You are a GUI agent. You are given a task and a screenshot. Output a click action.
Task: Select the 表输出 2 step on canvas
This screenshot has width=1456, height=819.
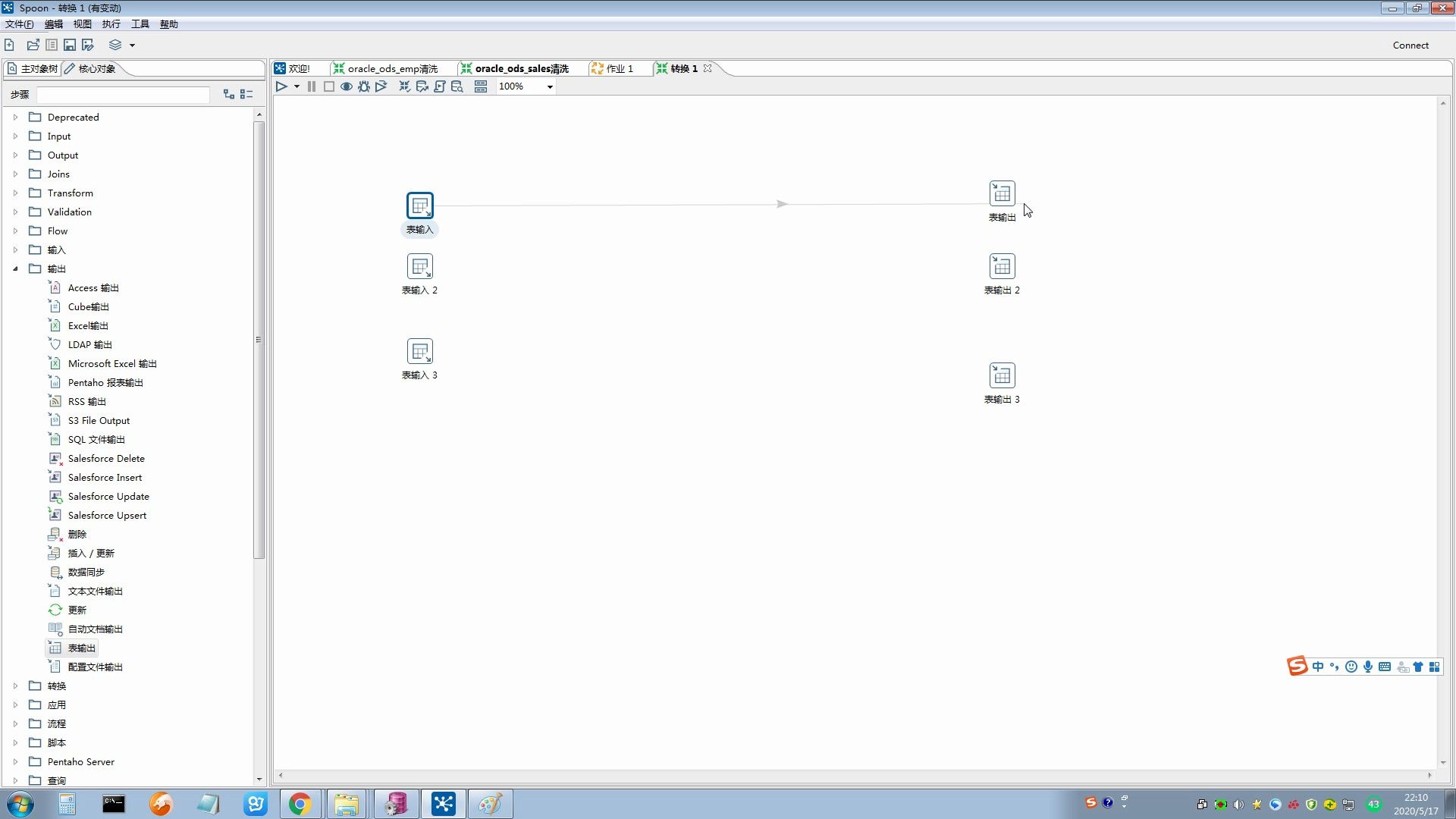(x=1002, y=266)
